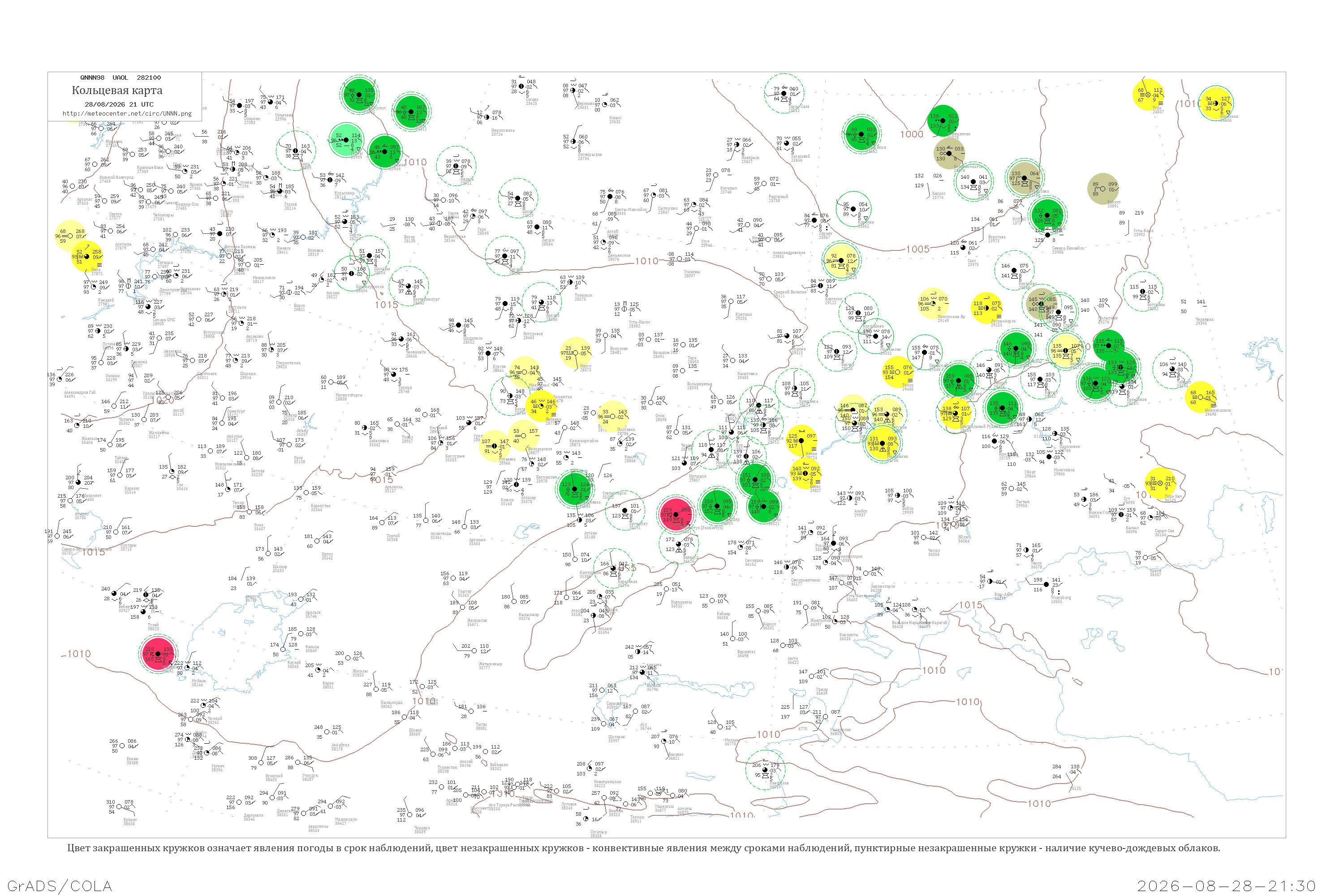Select the dashed circle at Караганда station
1344x896 pixels.
613,569
